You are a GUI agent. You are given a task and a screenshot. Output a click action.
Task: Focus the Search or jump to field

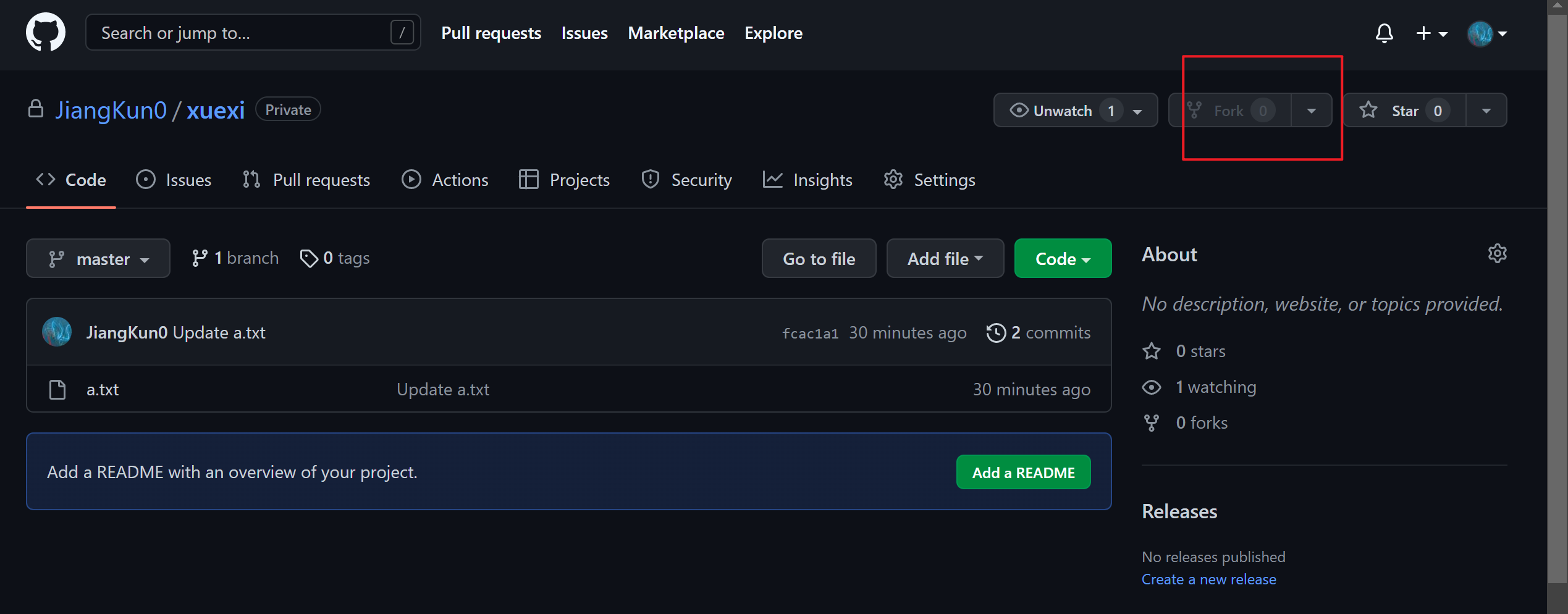tap(253, 32)
